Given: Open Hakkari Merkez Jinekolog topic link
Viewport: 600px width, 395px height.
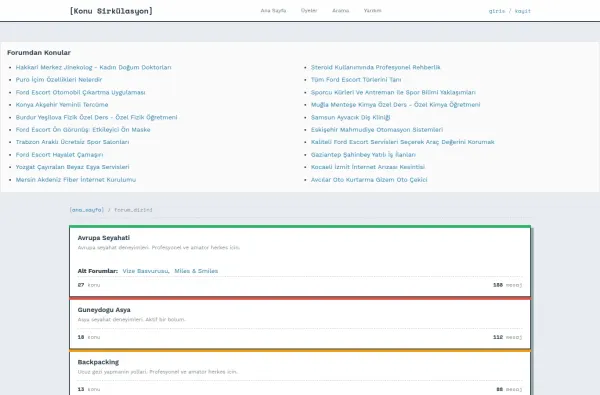Looking at the screenshot, I should click(x=93, y=67).
